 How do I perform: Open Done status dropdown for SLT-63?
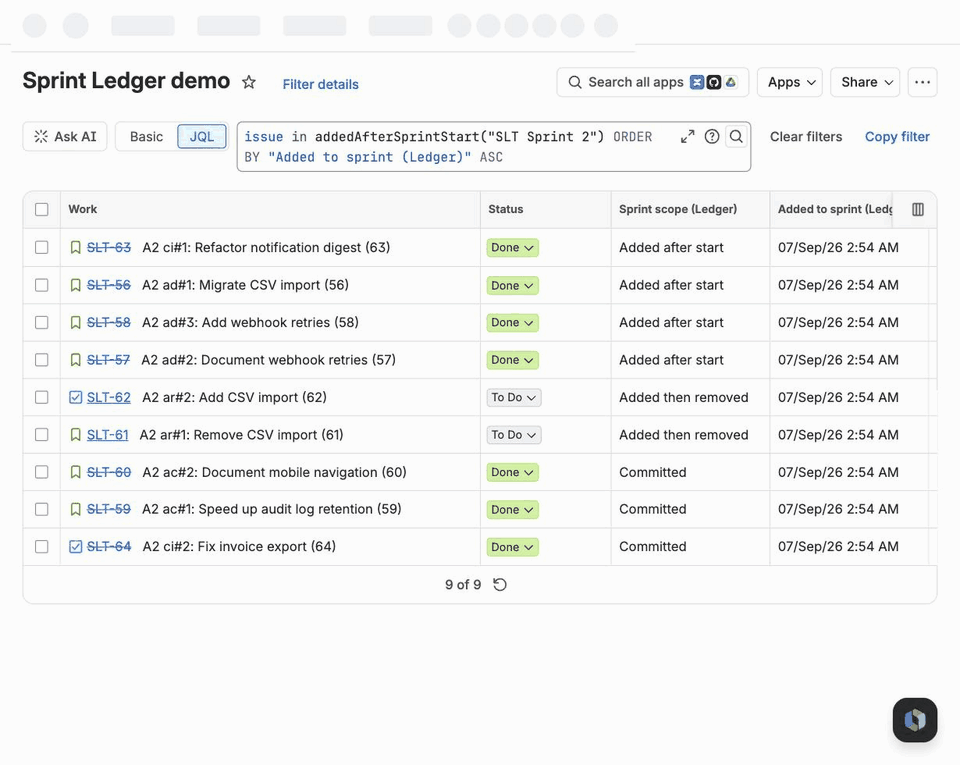click(x=512, y=247)
